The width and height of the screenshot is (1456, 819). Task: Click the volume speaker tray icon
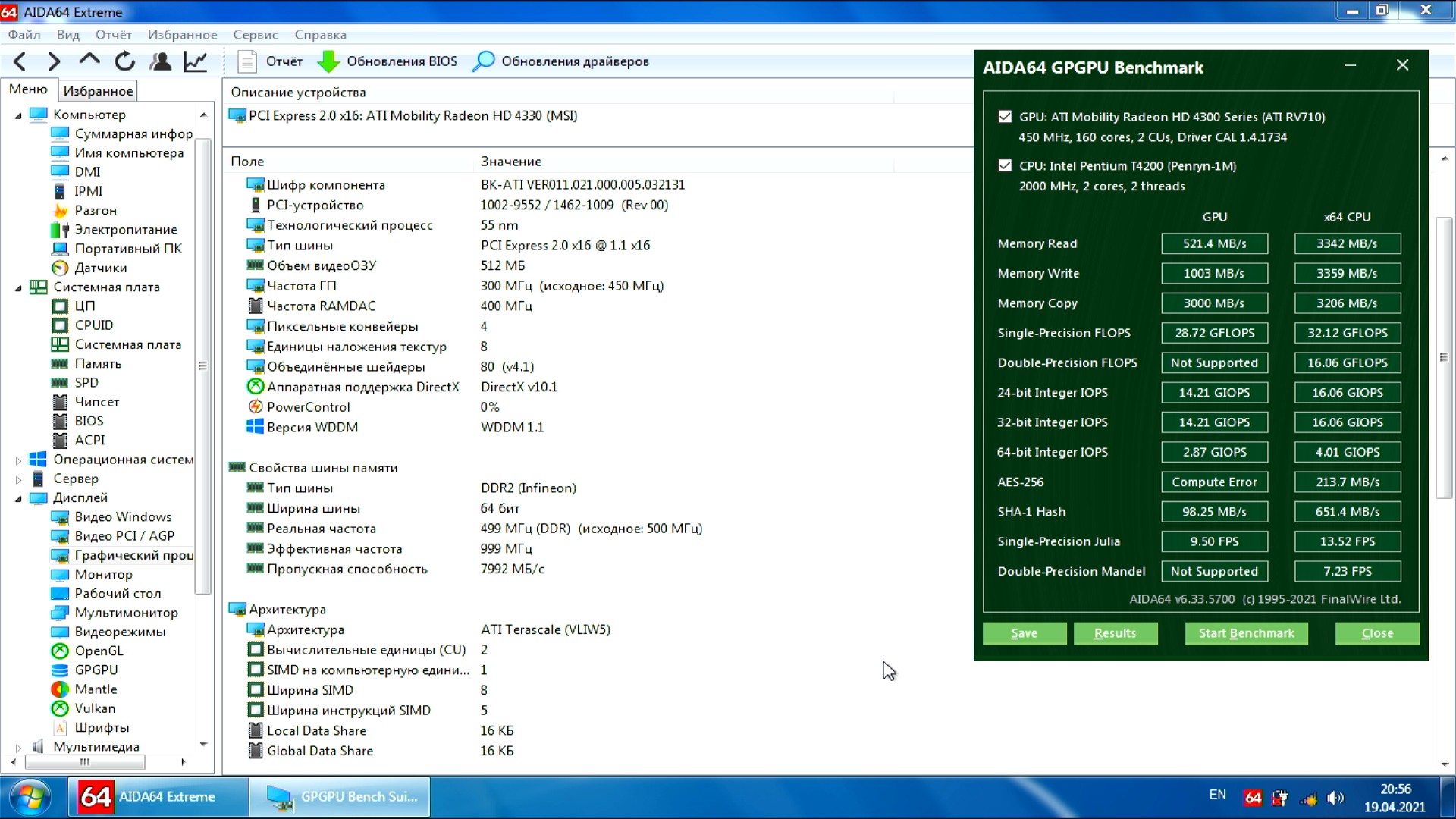tap(1336, 798)
